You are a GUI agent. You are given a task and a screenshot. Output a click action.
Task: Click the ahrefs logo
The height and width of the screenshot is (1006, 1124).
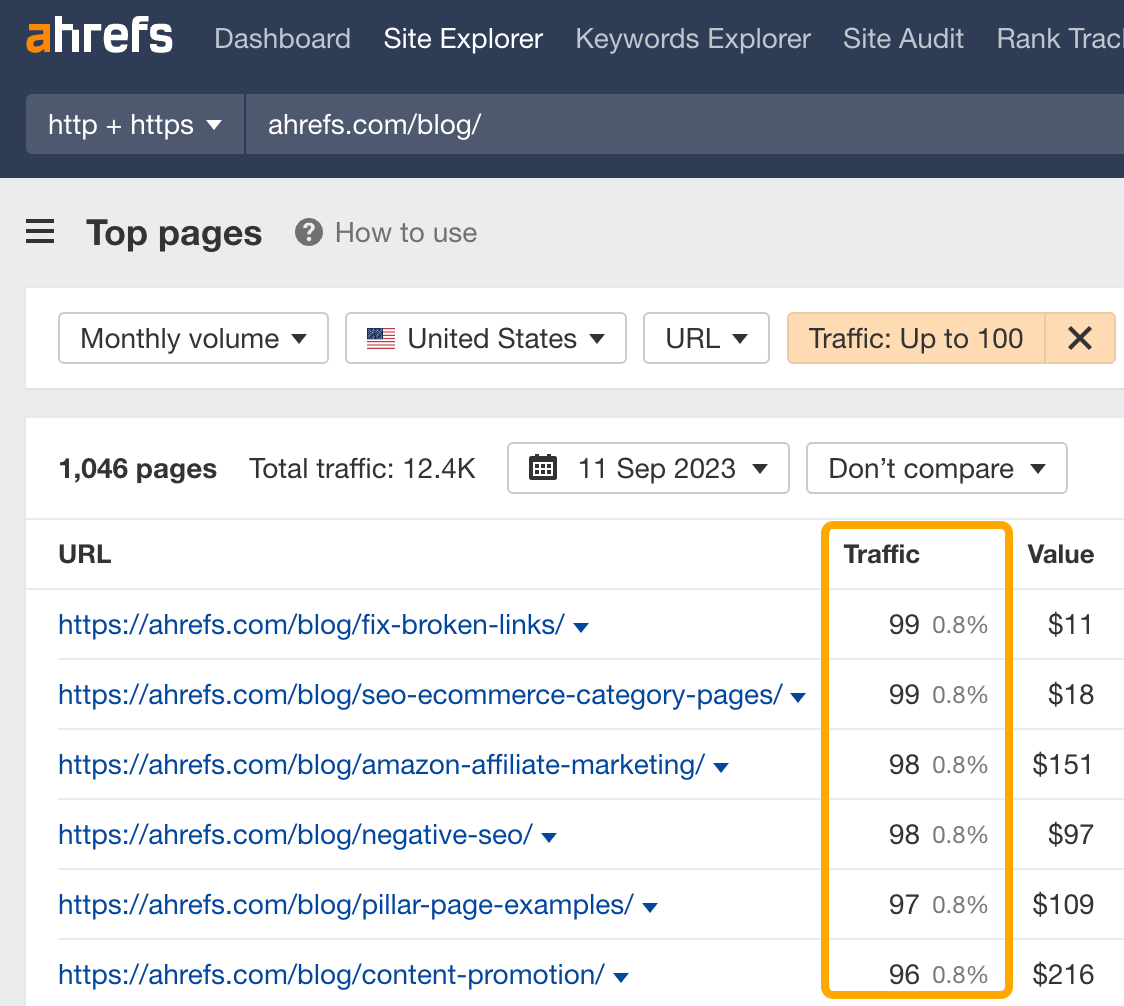[98, 37]
